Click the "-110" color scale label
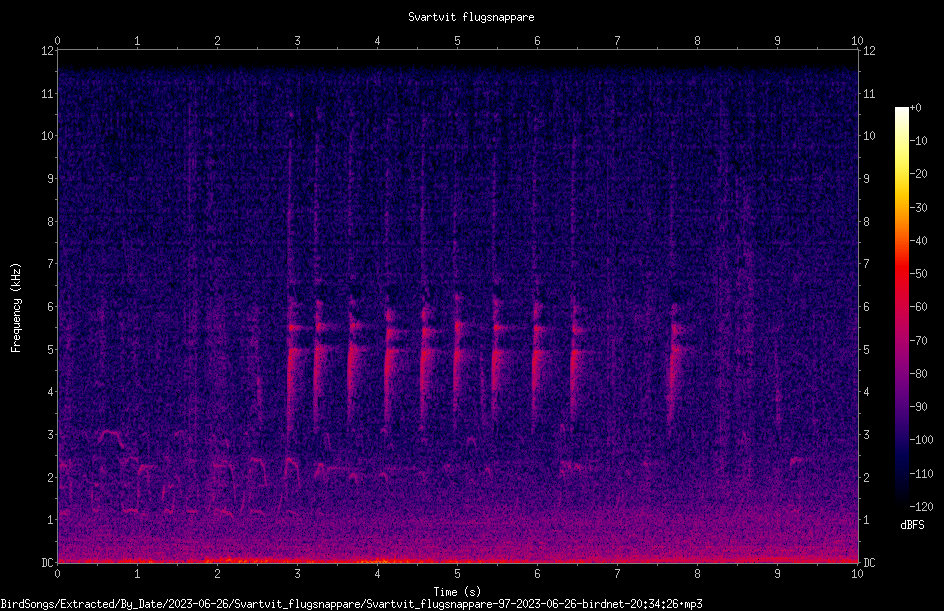This screenshot has width=944, height=611. (x=922, y=474)
